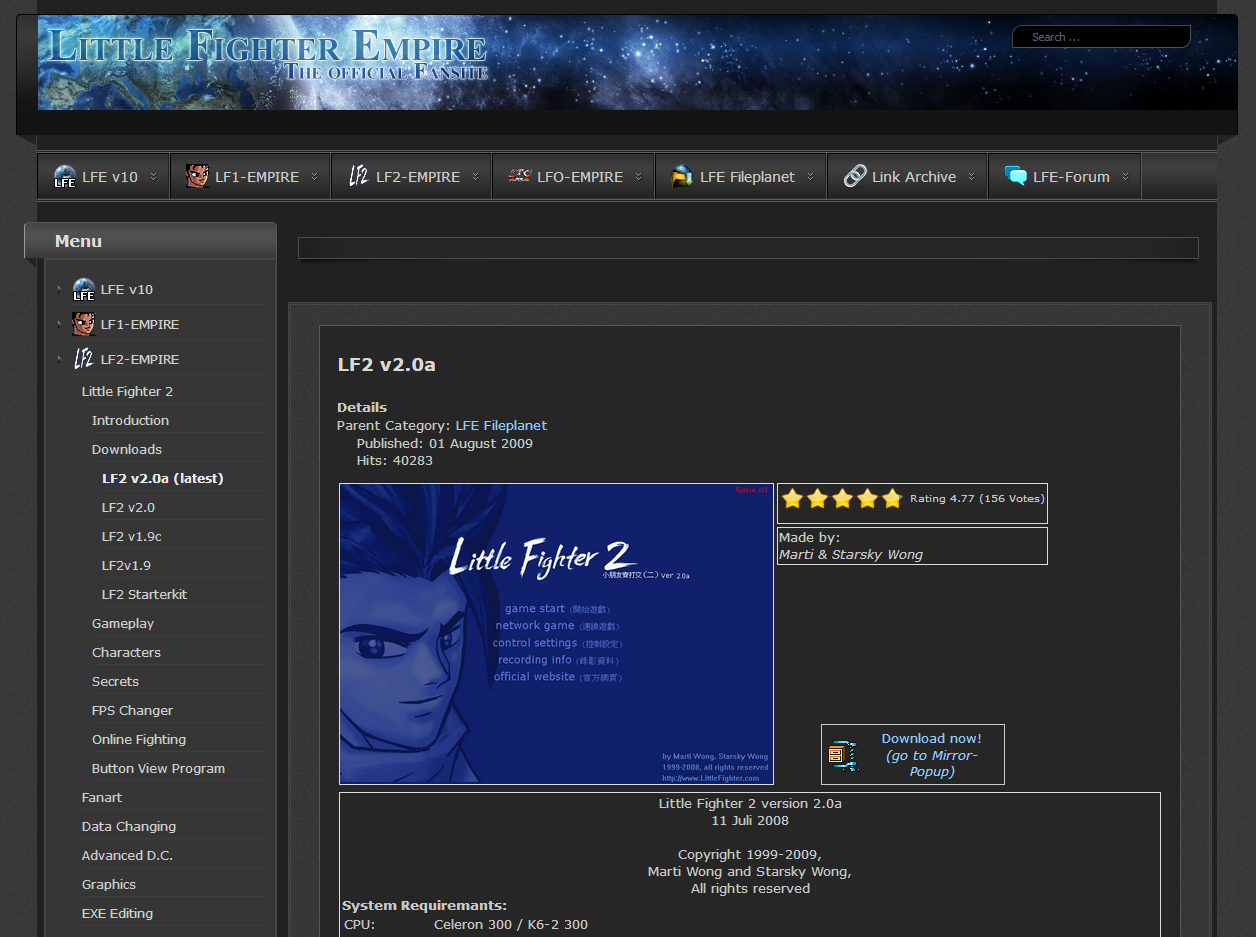The width and height of the screenshot is (1256, 937).
Task: Click the Link Archive chain icon
Action: 855,176
